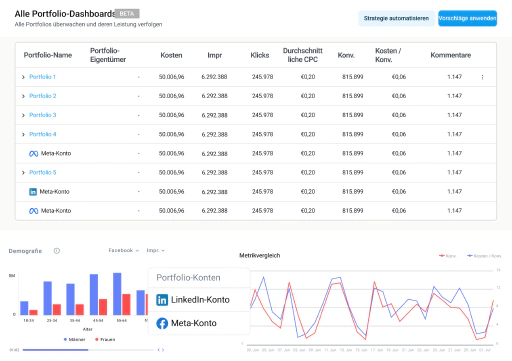Click the Portfolio-Konten popup heading
The width and height of the screenshot is (512, 361).
pos(188,278)
